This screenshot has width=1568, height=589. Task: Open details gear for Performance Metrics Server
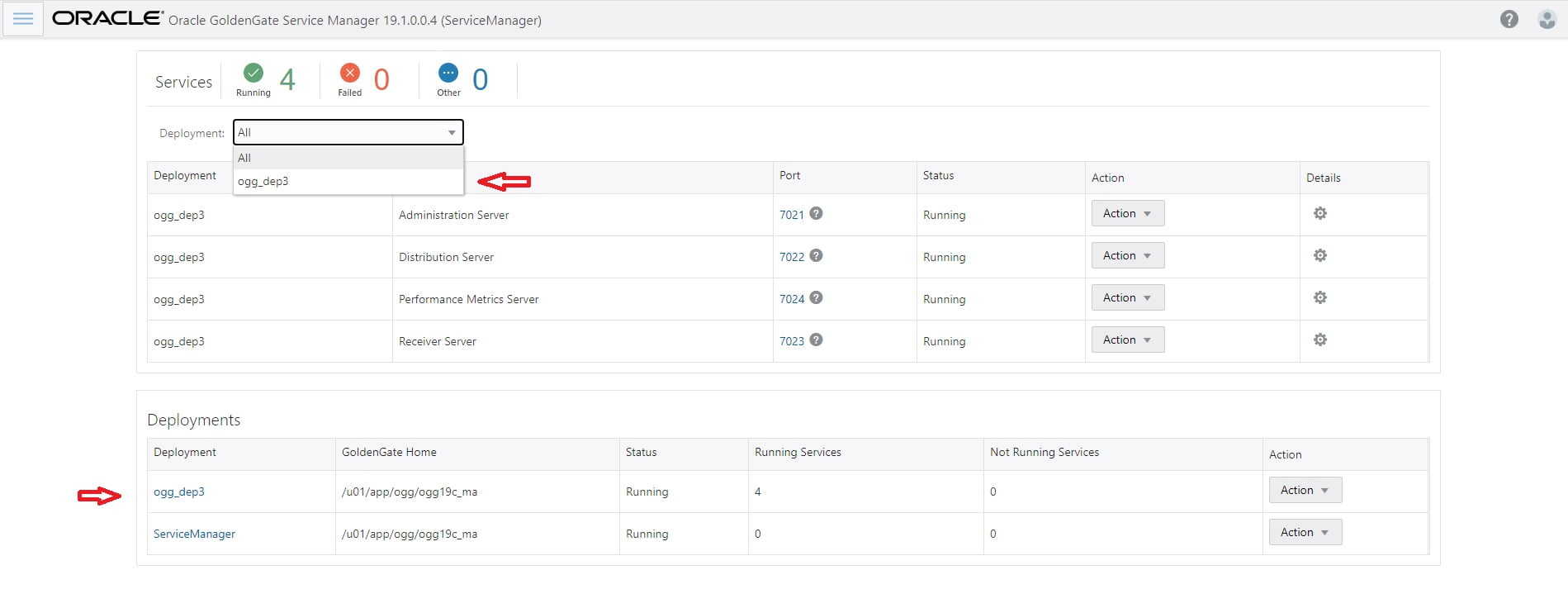tap(1320, 297)
